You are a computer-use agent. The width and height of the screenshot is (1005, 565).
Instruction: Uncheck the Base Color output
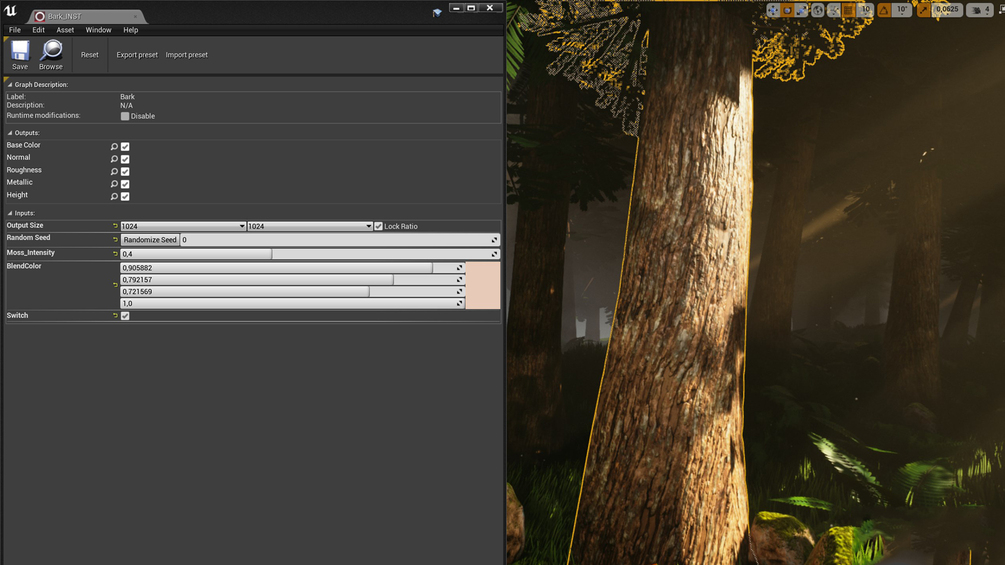coord(125,147)
